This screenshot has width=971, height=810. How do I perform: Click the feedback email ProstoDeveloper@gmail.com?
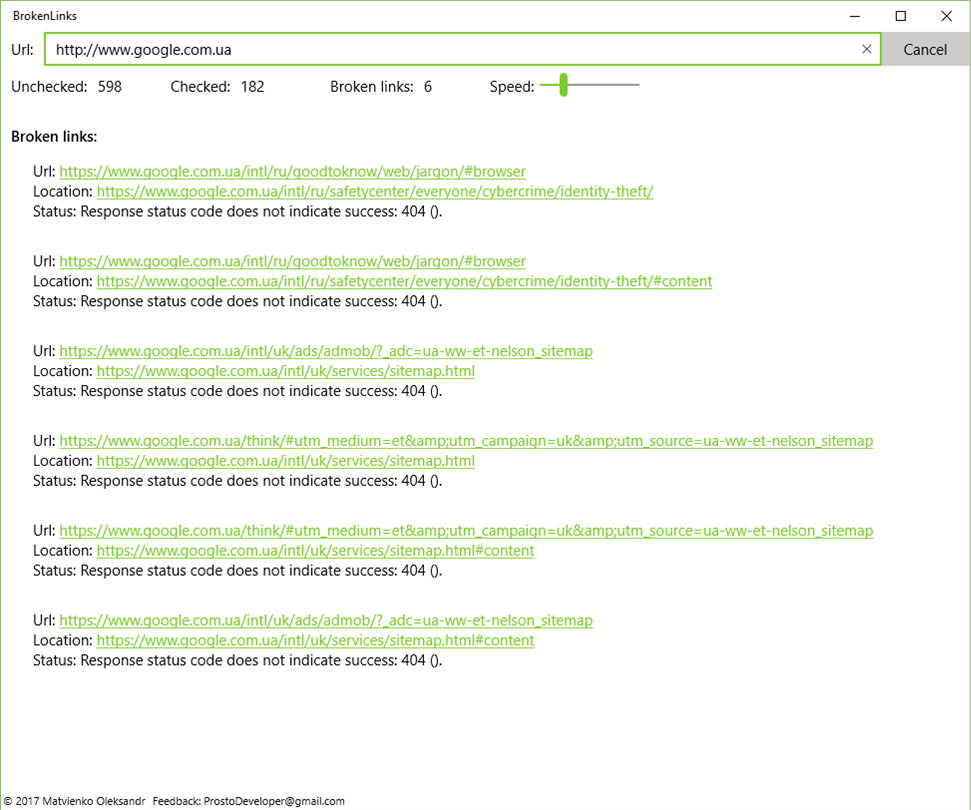point(274,801)
